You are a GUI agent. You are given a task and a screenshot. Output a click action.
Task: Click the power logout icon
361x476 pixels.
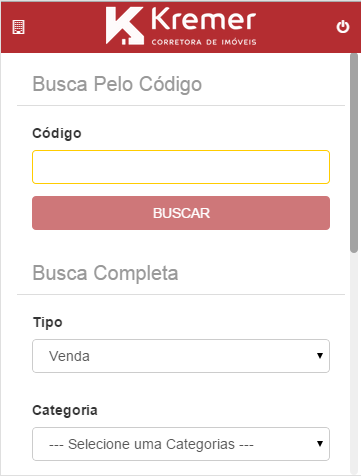pyautogui.click(x=343, y=27)
